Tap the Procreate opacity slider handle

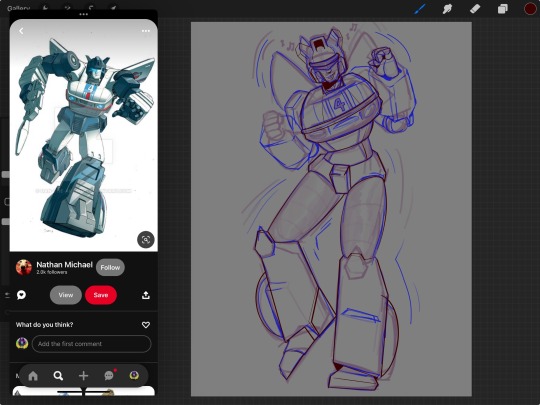tap(5, 222)
